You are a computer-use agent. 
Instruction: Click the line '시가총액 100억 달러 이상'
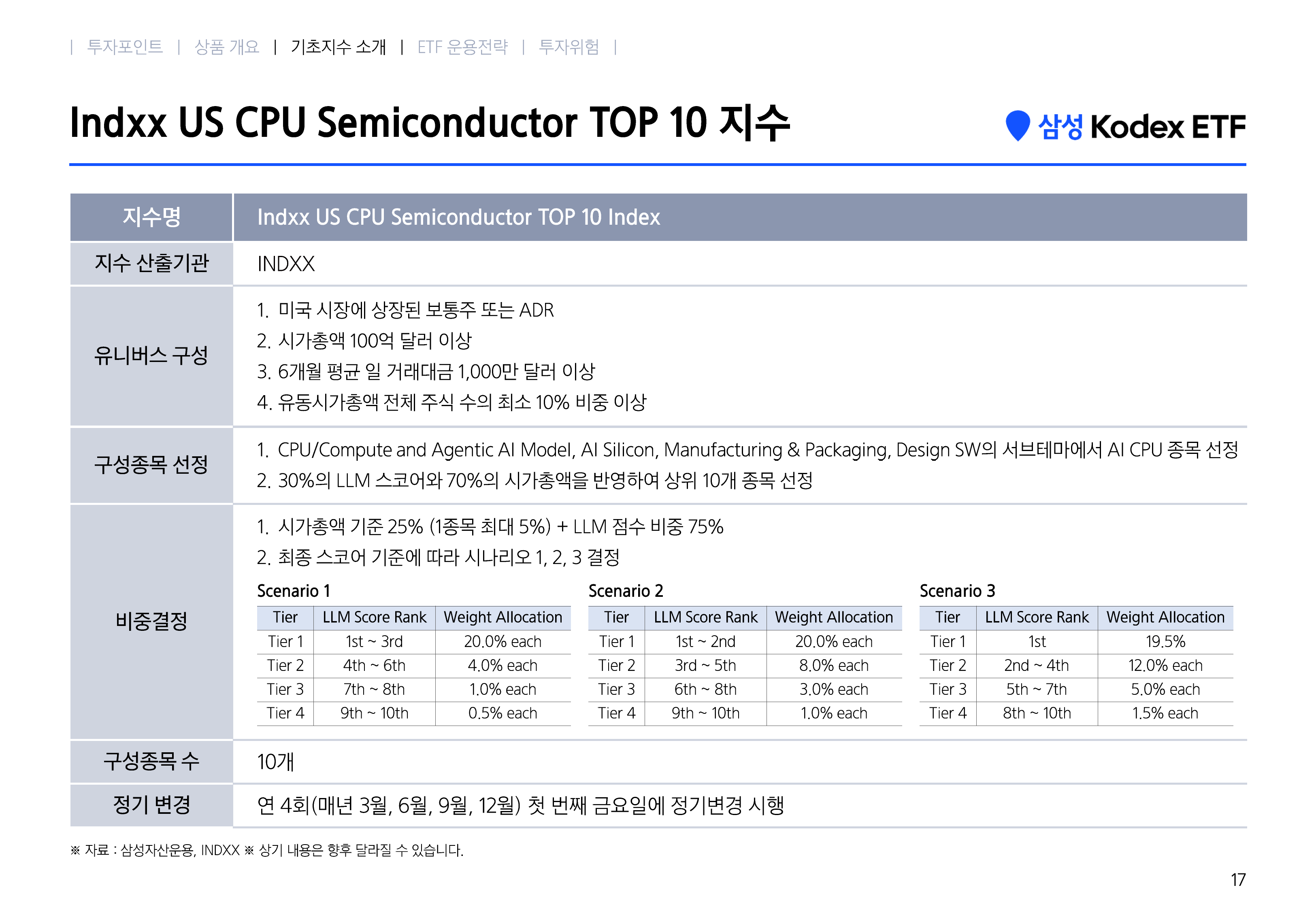(x=375, y=341)
